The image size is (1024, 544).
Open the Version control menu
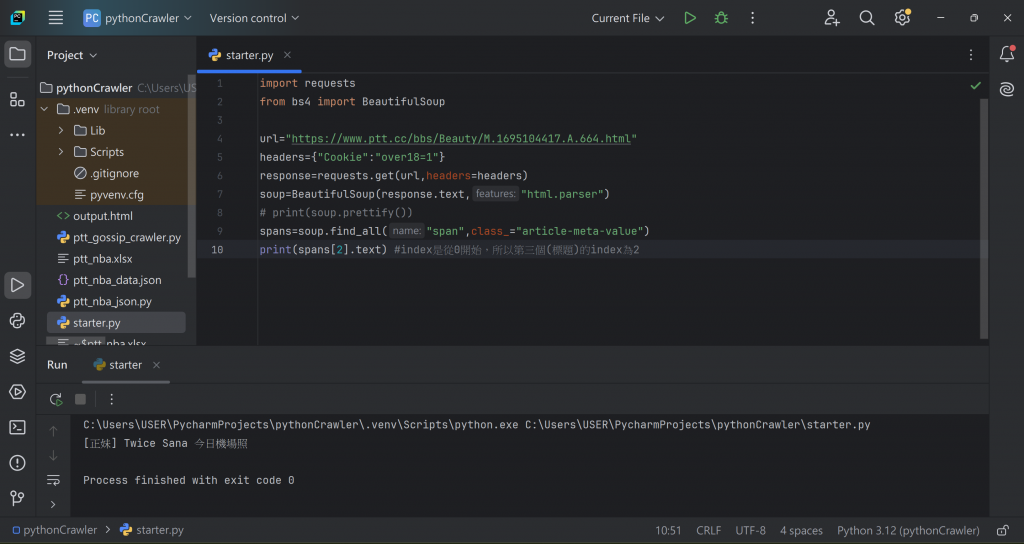(x=254, y=18)
